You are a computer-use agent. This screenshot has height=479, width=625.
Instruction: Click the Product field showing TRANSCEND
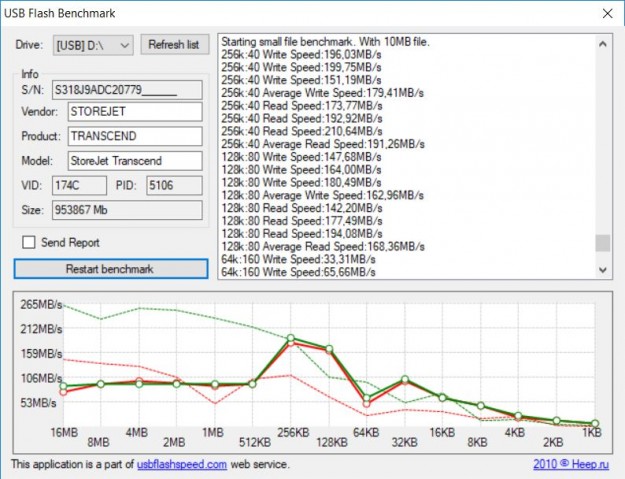pos(134,136)
